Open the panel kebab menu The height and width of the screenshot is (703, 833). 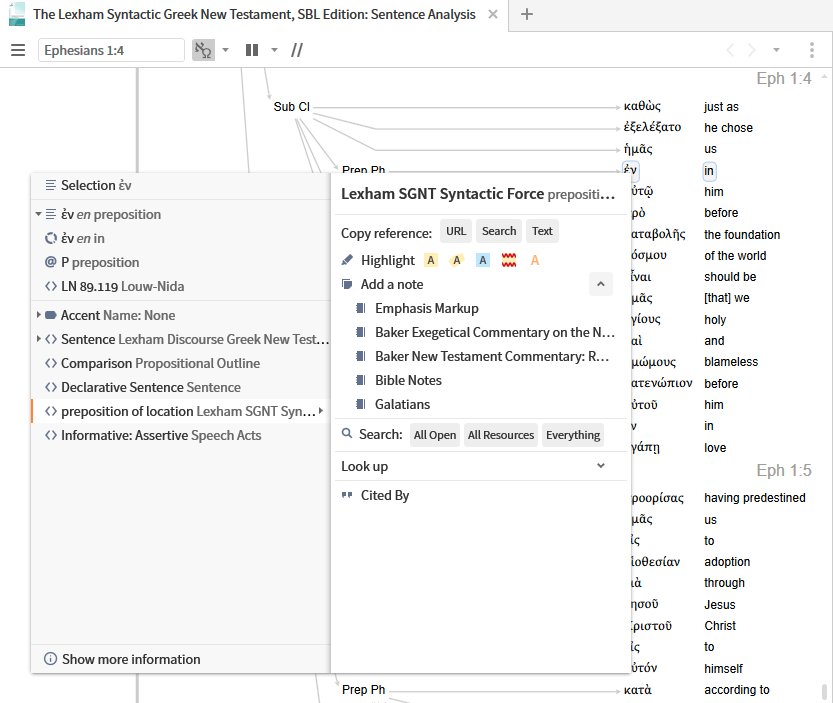pyautogui.click(x=812, y=50)
